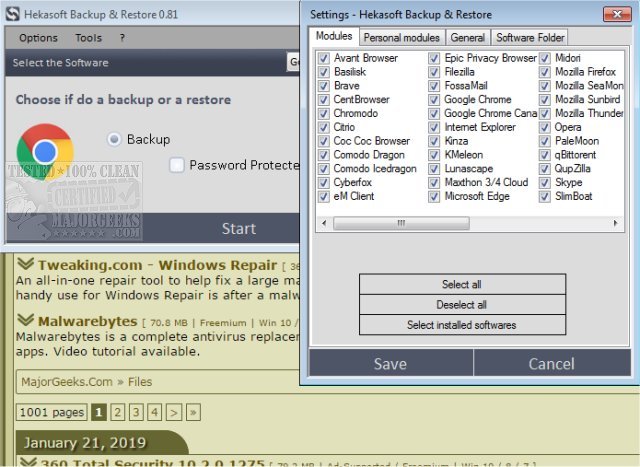The width and height of the screenshot is (640, 467).
Task: Toggle the Comodo Dragon checkbox
Action: pyautogui.click(x=324, y=155)
